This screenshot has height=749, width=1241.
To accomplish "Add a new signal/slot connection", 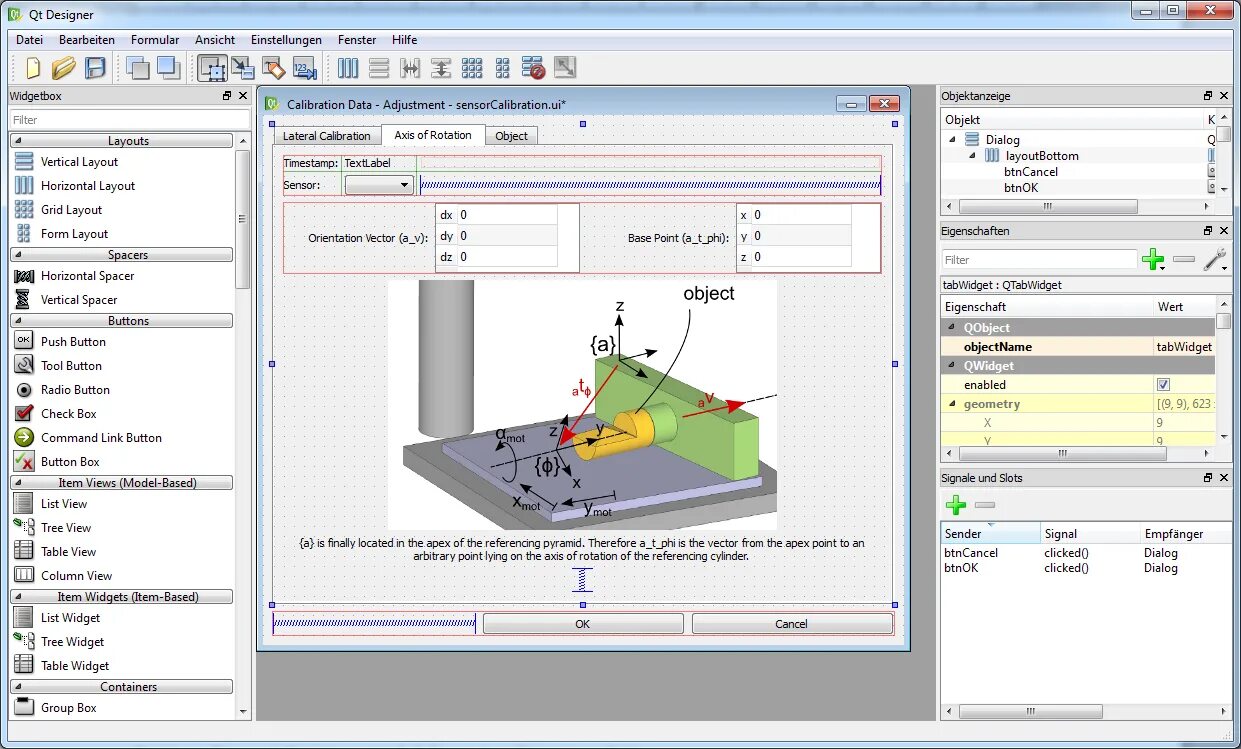I will 956,505.
